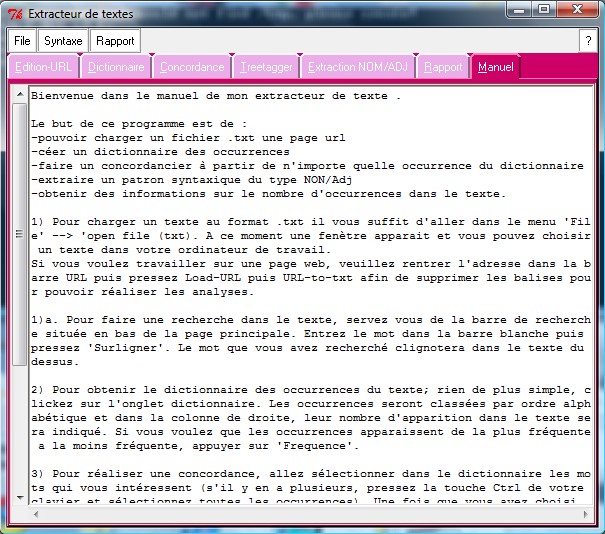Viewport: 605px width, 534px height.
Task: Minimize the Extracteur de textes window
Action: click(x=519, y=10)
